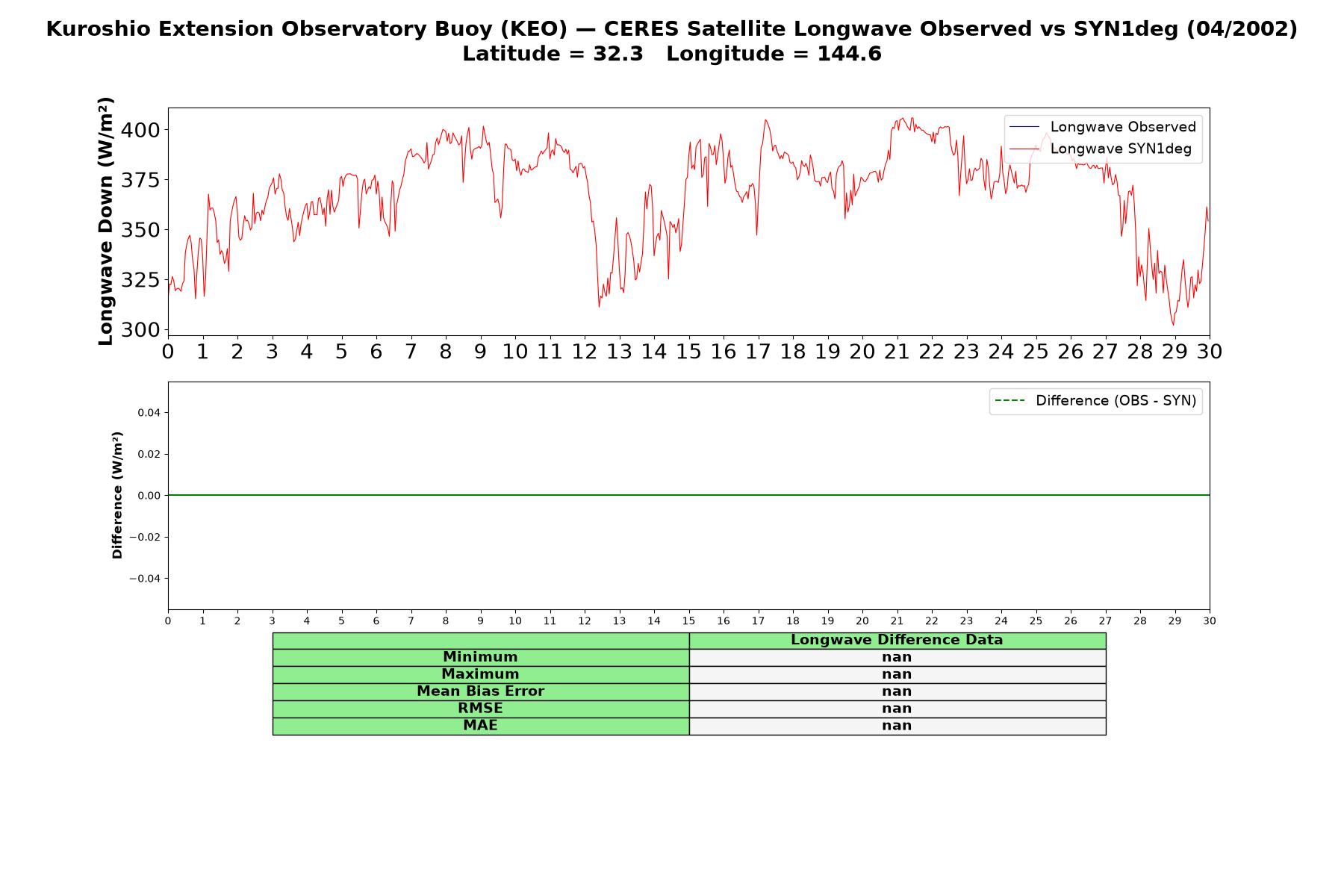This screenshot has width=1344, height=896.
Task: Click day 15 tick on upper x-axis
Action: click(688, 351)
